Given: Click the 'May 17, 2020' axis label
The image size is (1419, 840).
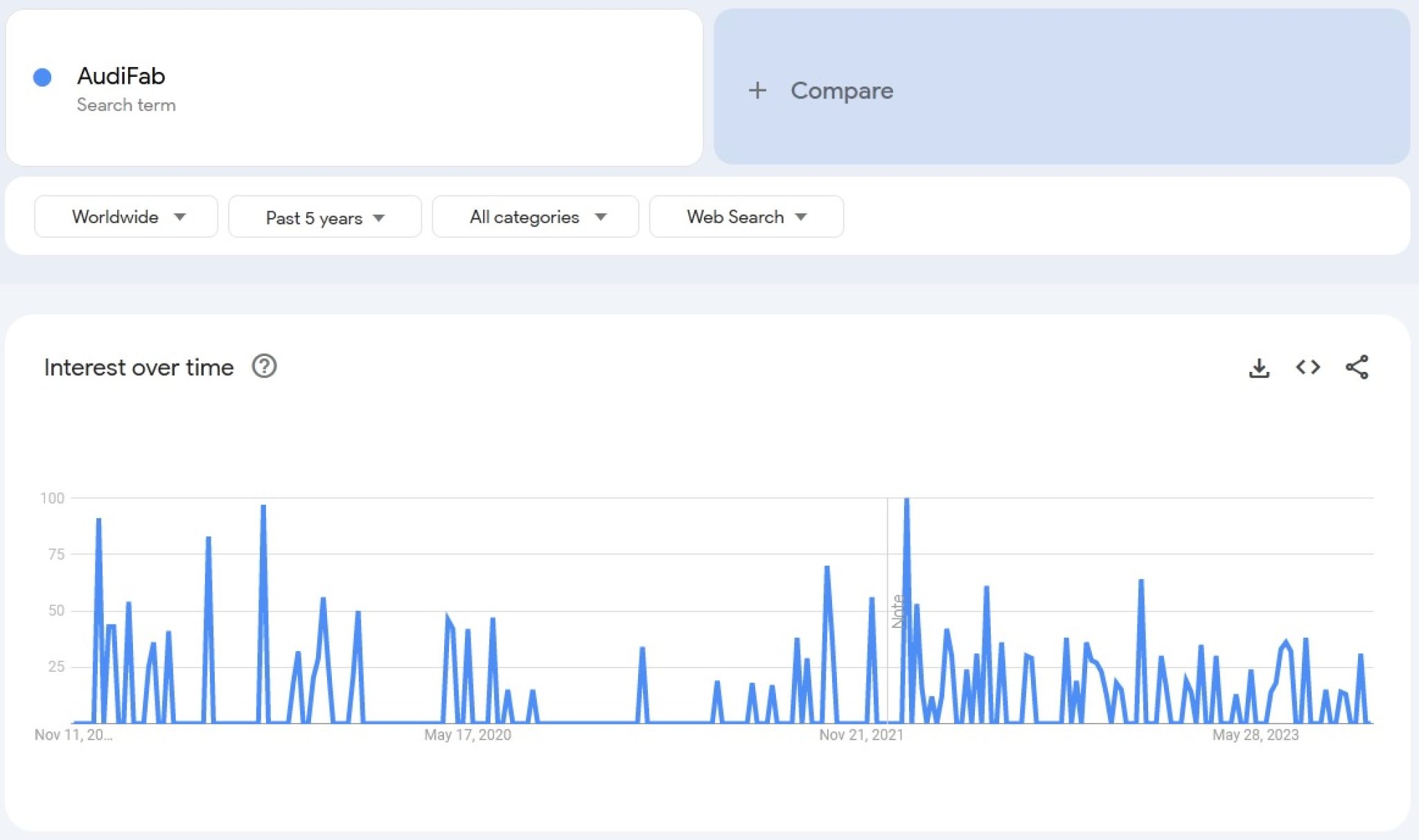Looking at the screenshot, I should (x=468, y=735).
